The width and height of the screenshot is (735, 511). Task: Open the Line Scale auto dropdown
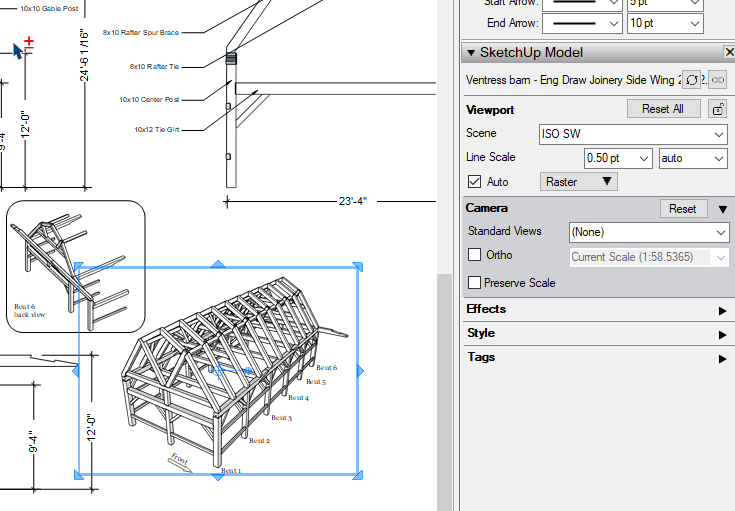point(693,158)
